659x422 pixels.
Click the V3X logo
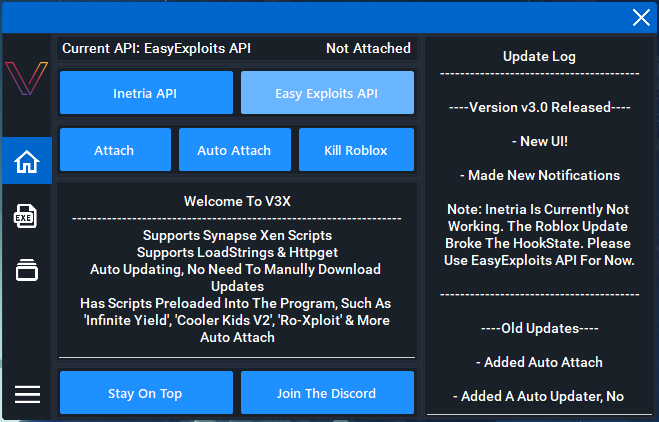click(26, 78)
